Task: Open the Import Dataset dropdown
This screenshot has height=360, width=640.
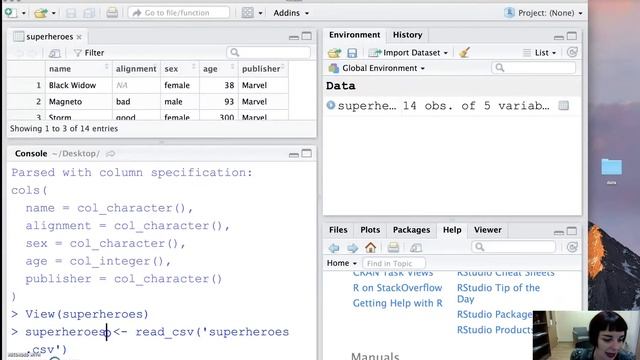Action: 408,53
